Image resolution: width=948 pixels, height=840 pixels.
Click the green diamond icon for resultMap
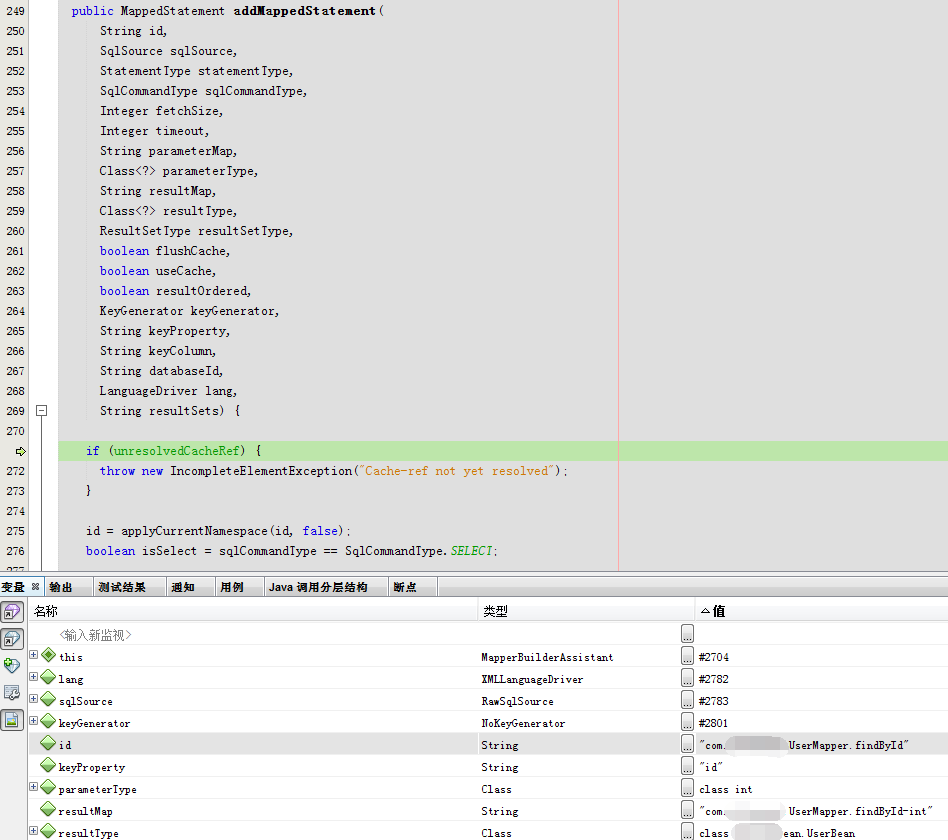48,809
